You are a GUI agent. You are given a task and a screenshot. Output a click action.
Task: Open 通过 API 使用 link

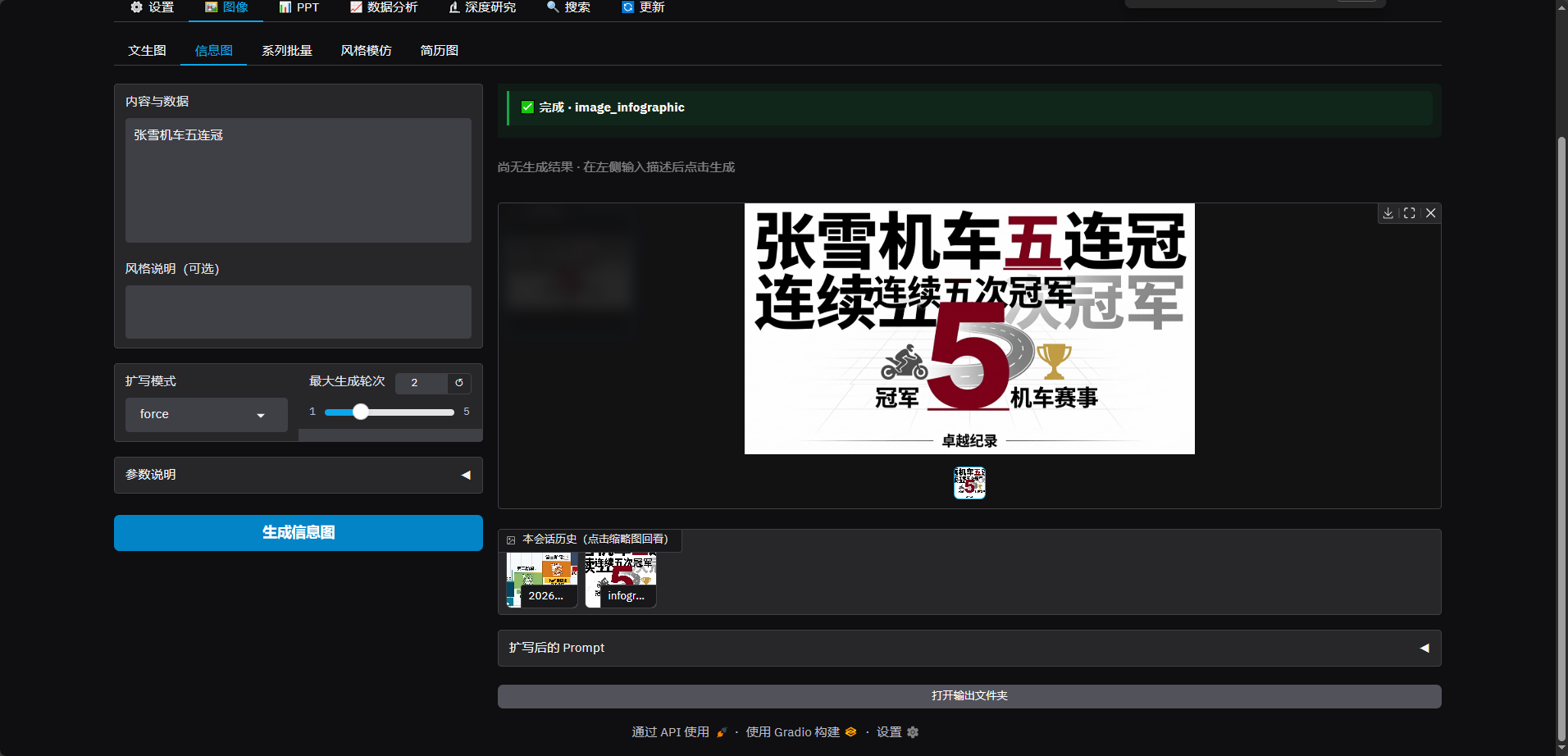(679, 732)
